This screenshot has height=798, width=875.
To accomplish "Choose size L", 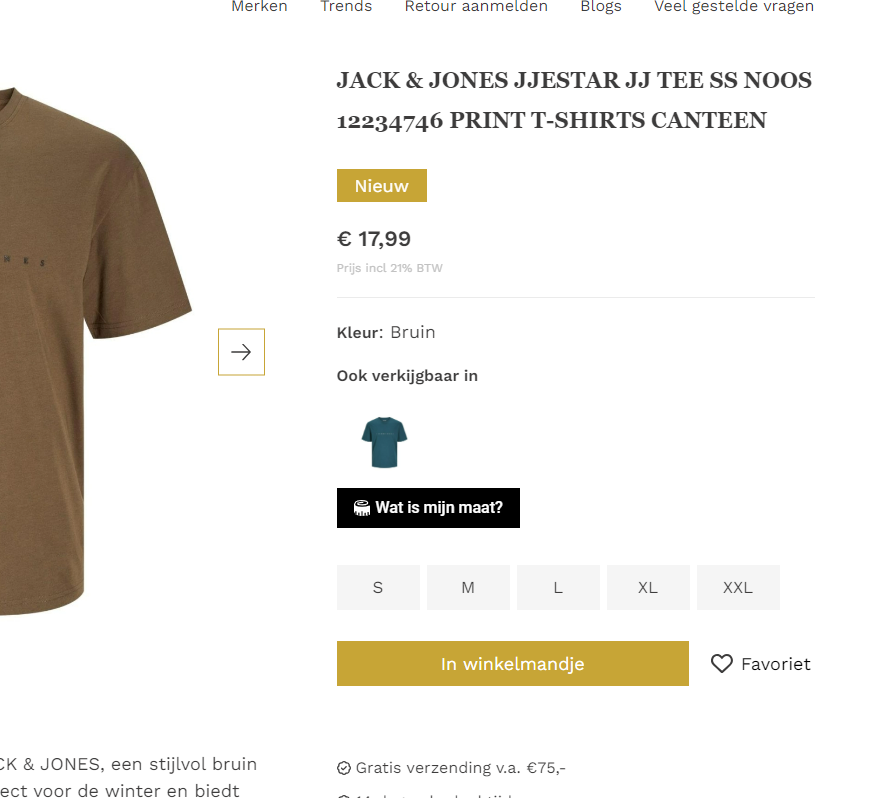I will coord(558,588).
